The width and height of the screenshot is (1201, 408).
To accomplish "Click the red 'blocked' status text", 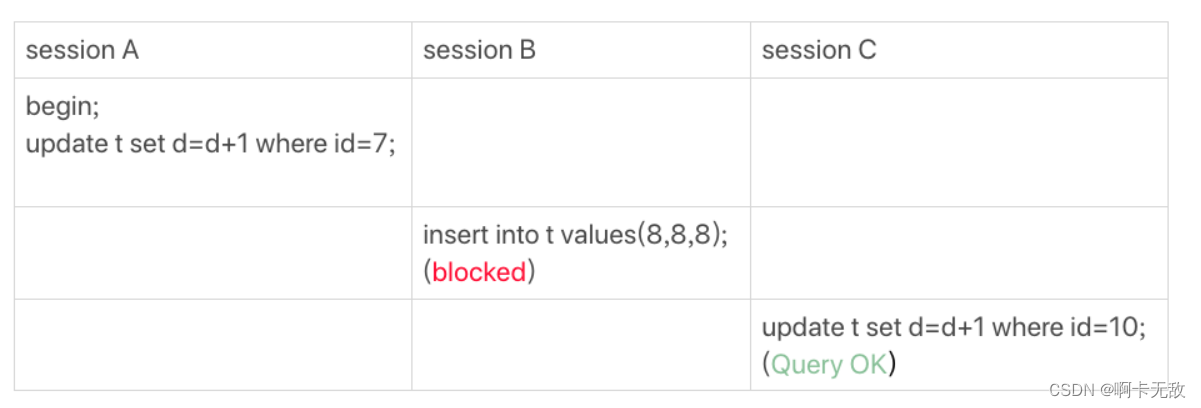I will pyautogui.click(x=479, y=272).
